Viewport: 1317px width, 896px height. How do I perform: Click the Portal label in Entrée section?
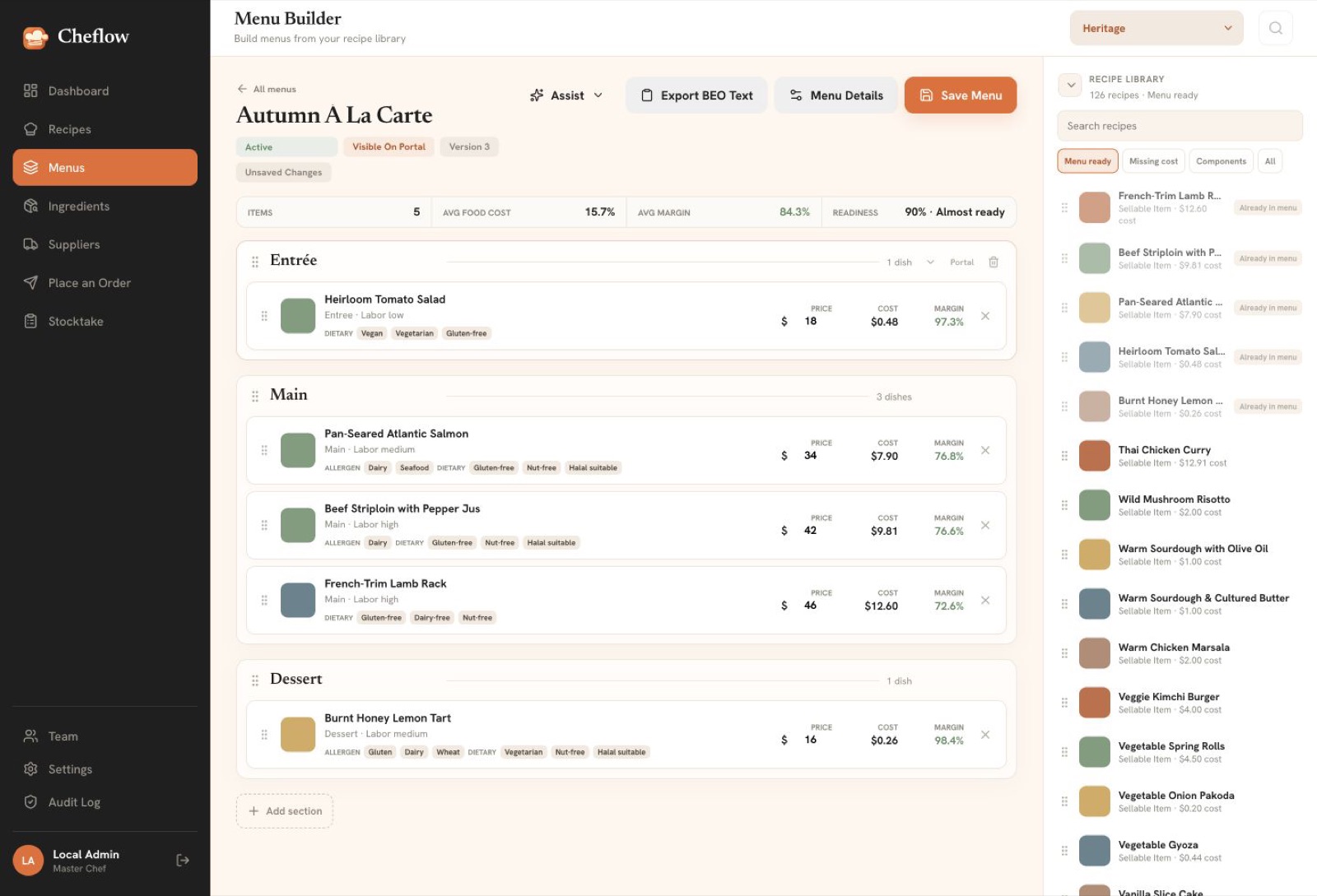pos(961,262)
